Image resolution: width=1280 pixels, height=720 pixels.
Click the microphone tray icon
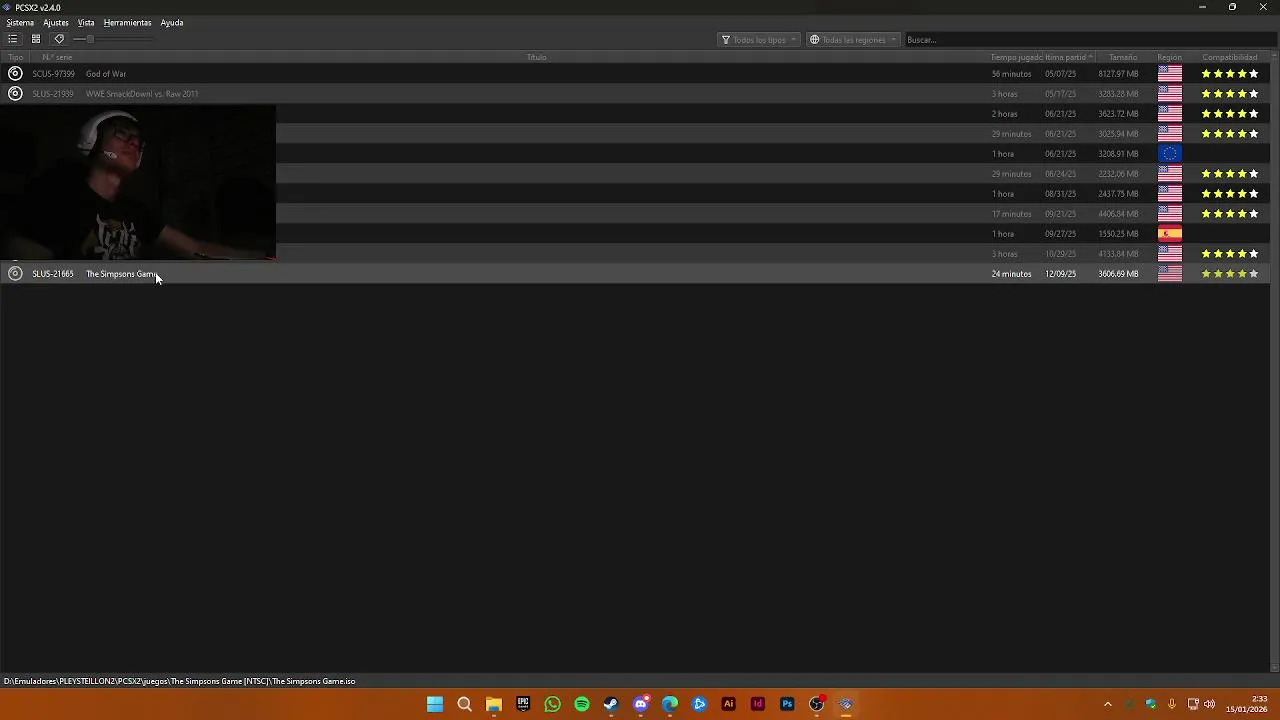pyautogui.click(x=1171, y=704)
